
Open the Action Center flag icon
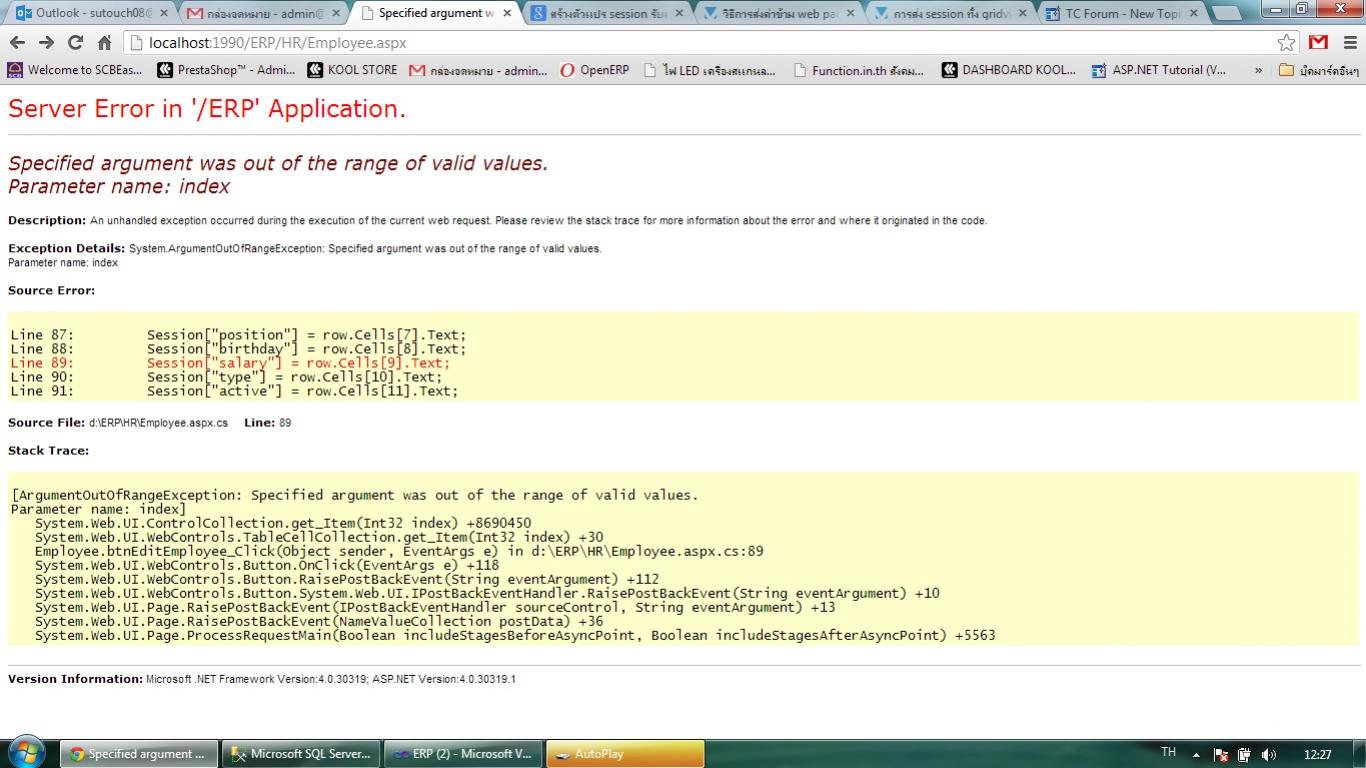click(x=1220, y=754)
